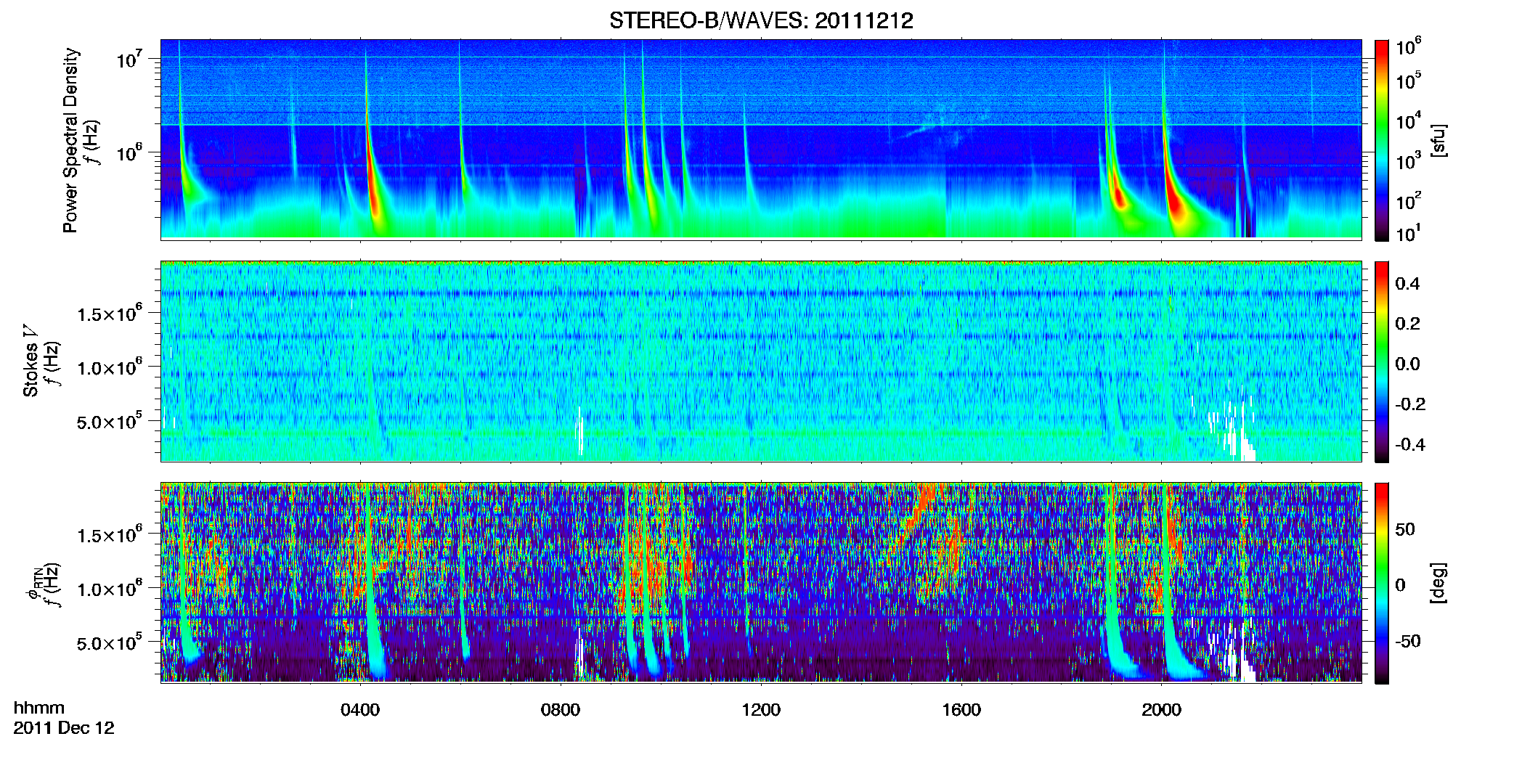Click the 10^5 value on the sfu color bar

pyautogui.click(x=1409, y=81)
